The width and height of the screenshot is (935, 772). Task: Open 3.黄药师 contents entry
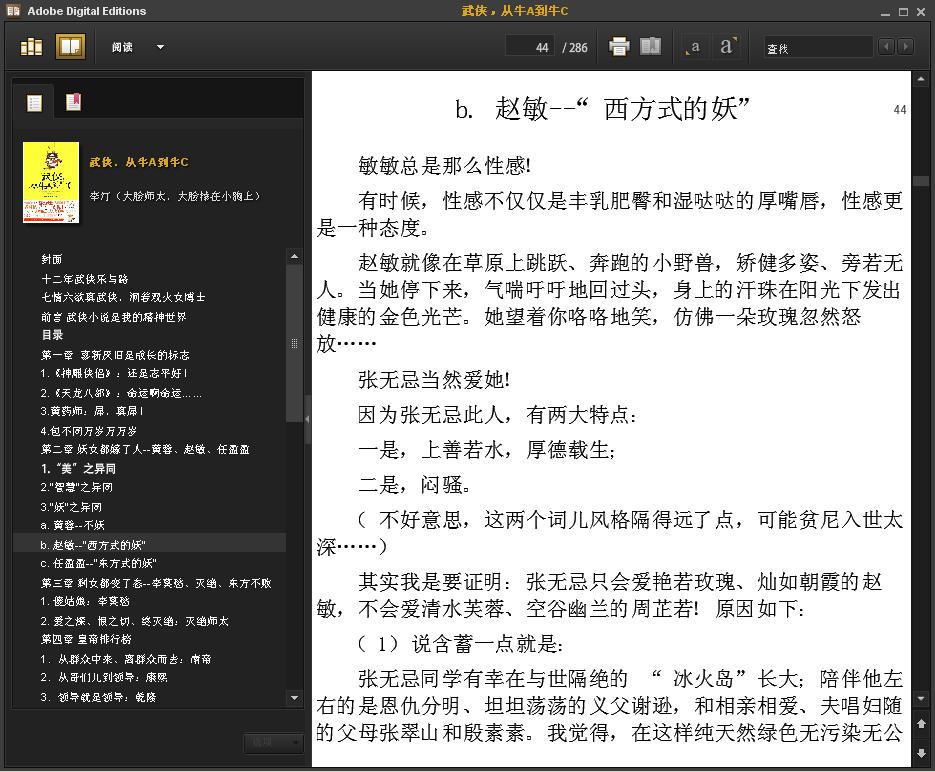[x=92, y=411]
